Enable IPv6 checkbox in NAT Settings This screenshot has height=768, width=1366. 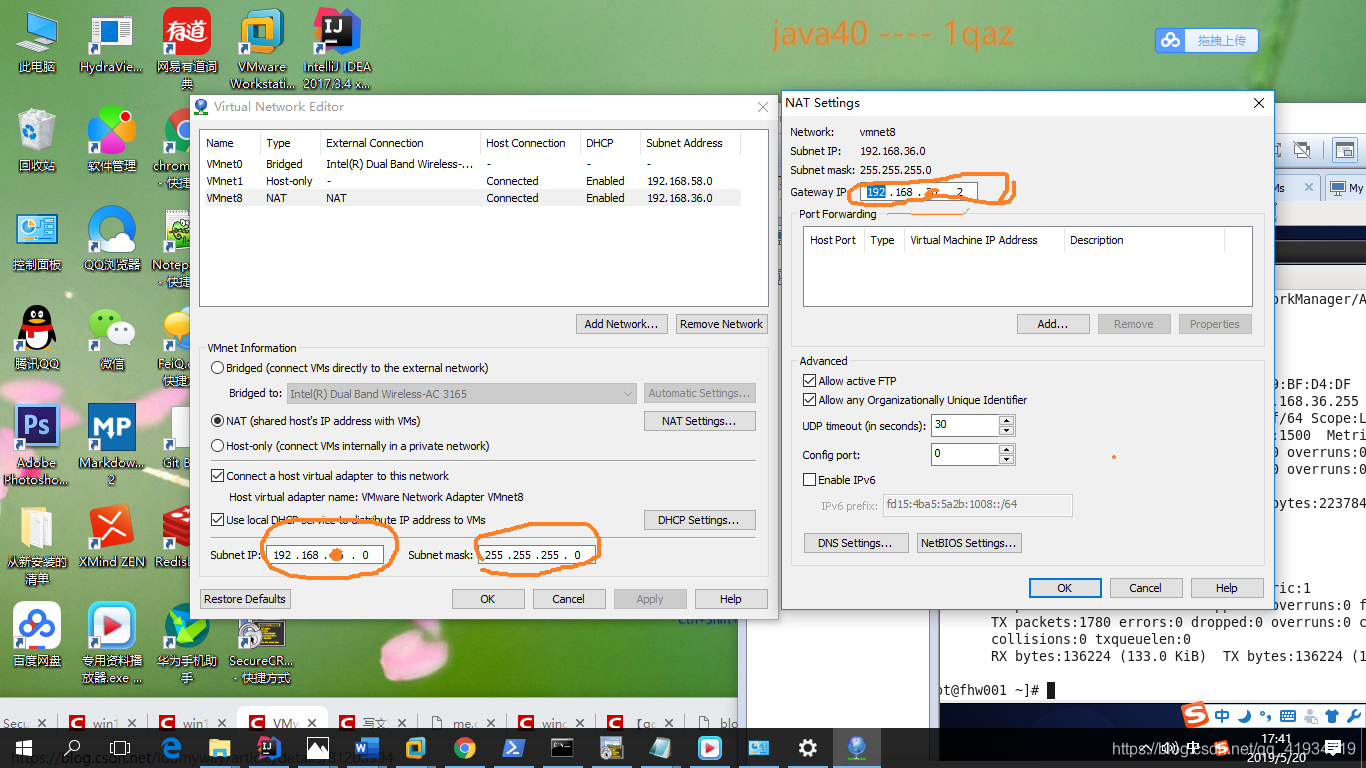pyautogui.click(x=810, y=480)
